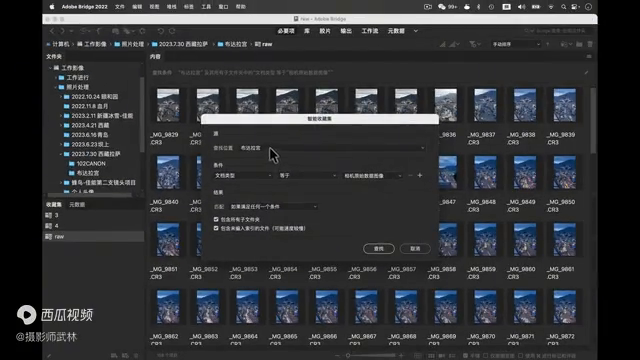640x360 pixels.
Task: Switch to 元数据 panel tab
Action: [77, 204]
